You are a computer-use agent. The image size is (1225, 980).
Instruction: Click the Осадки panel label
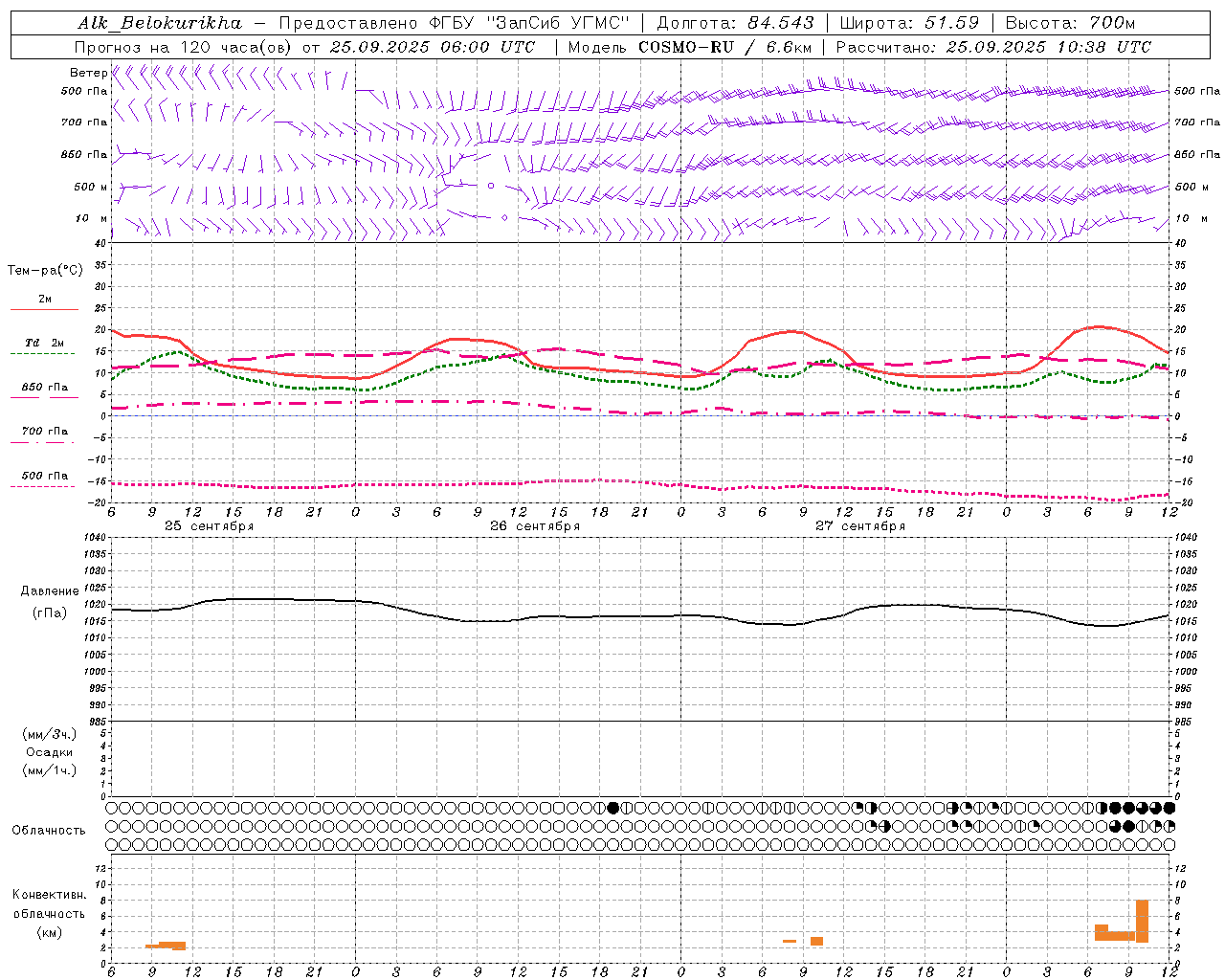coord(50,752)
